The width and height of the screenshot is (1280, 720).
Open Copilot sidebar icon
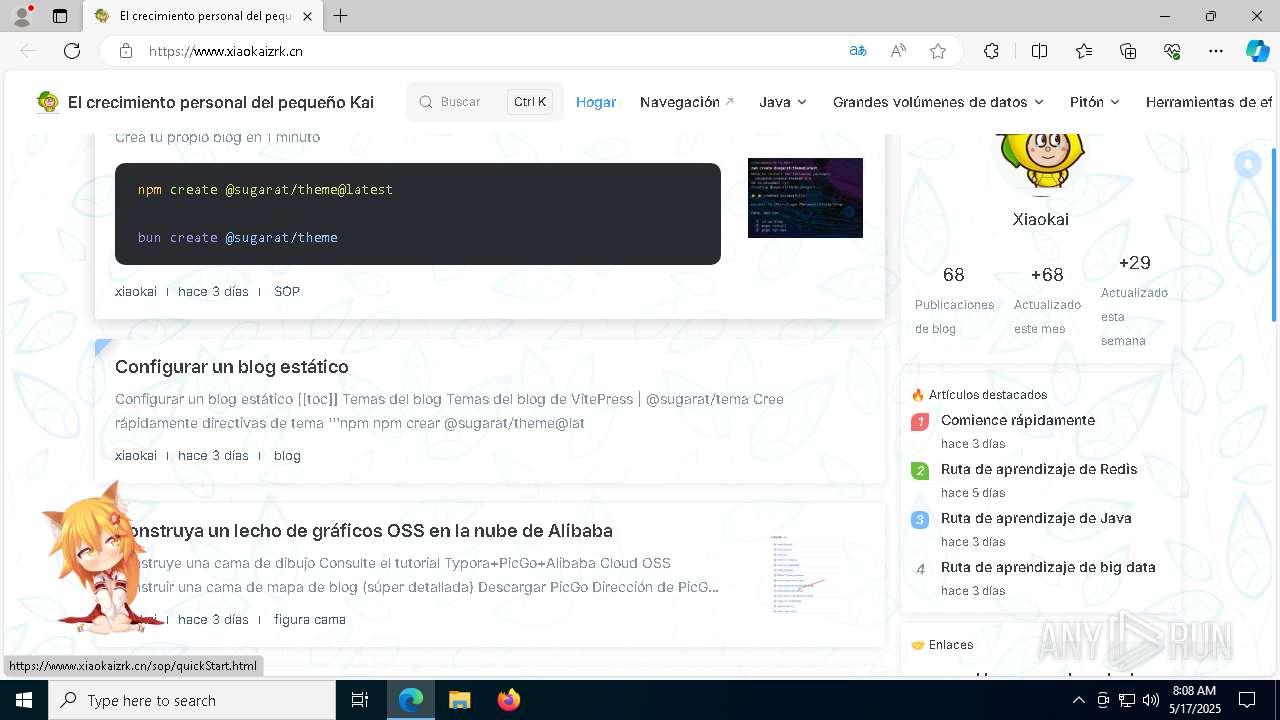(x=1257, y=51)
